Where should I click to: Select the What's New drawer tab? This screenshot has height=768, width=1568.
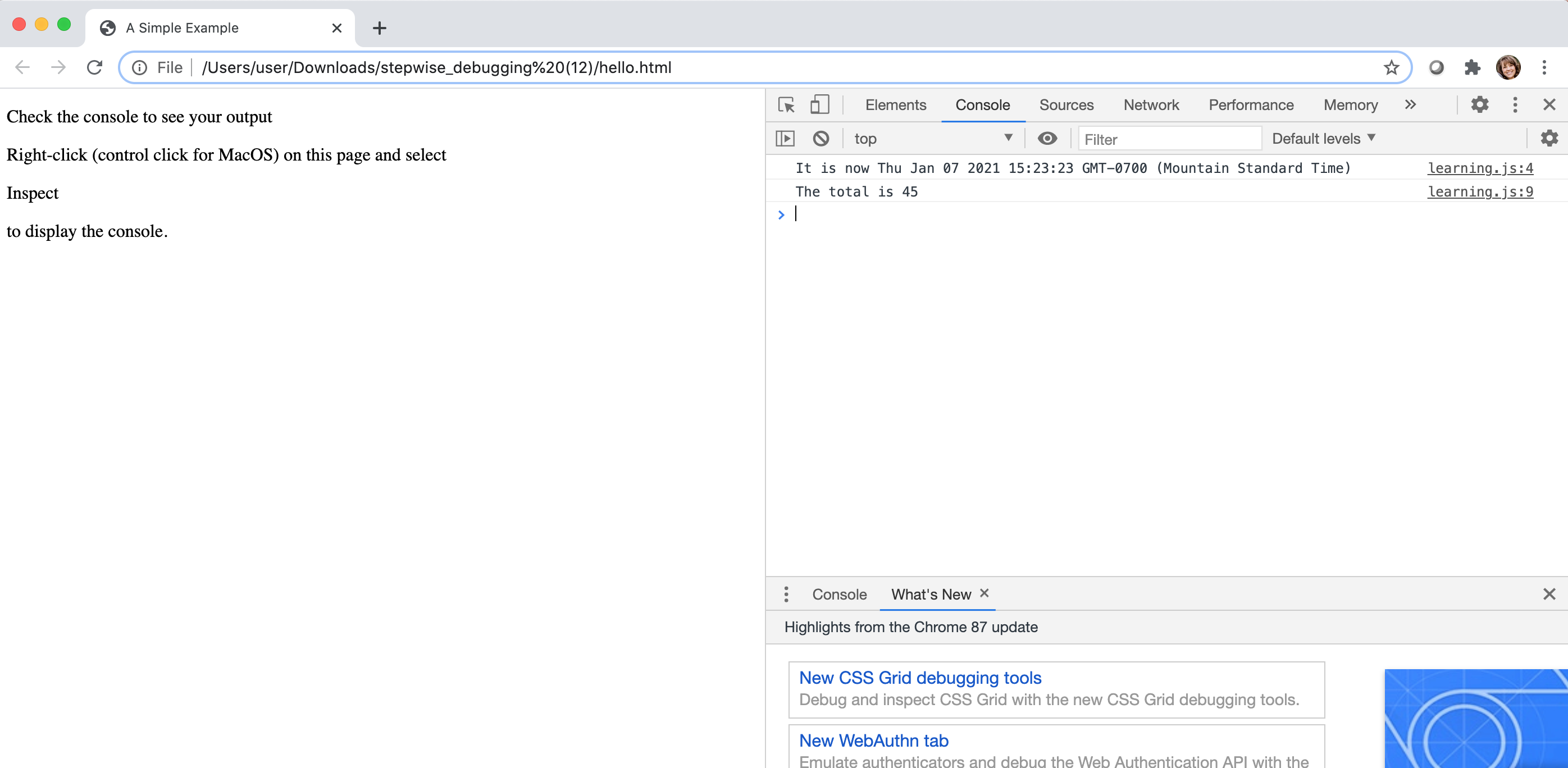point(931,595)
